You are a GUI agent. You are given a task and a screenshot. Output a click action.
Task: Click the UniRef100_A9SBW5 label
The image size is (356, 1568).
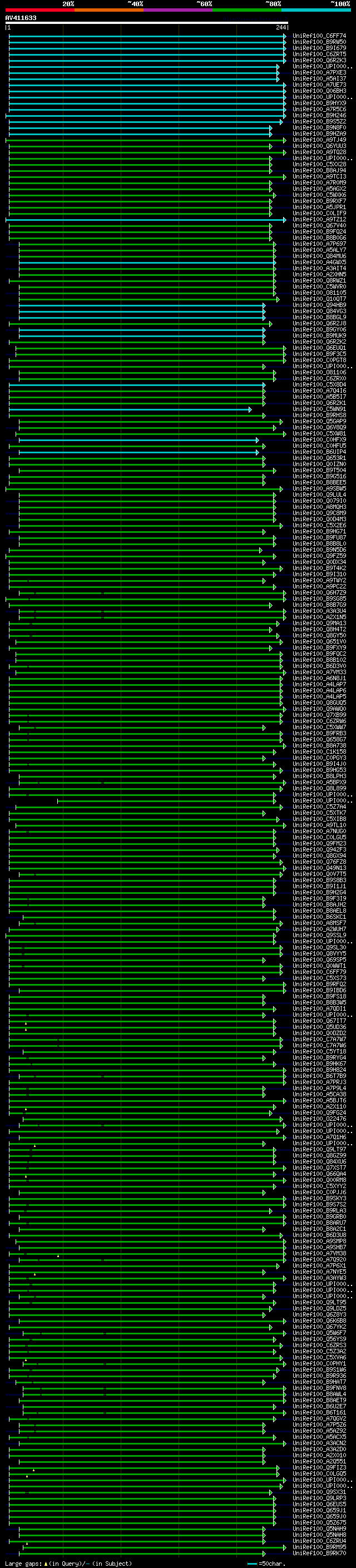click(x=319, y=488)
